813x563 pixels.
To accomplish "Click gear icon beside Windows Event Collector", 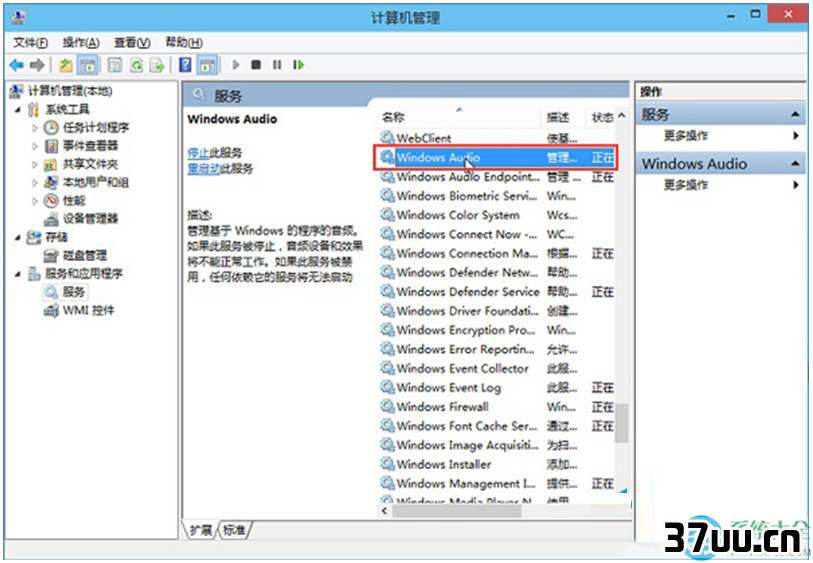I will [x=387, y=368].
